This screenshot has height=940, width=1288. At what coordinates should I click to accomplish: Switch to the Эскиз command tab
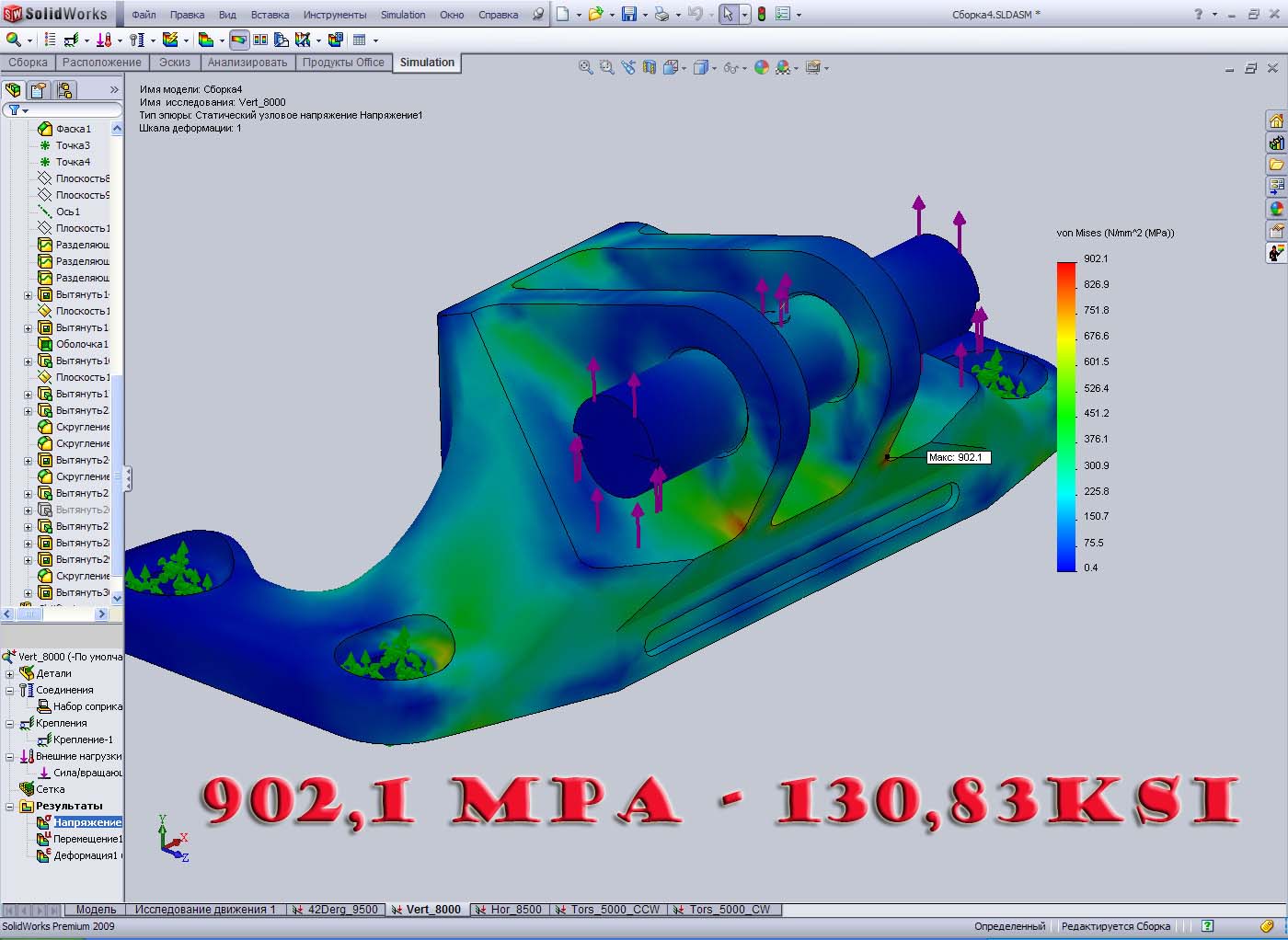point(175,63)
